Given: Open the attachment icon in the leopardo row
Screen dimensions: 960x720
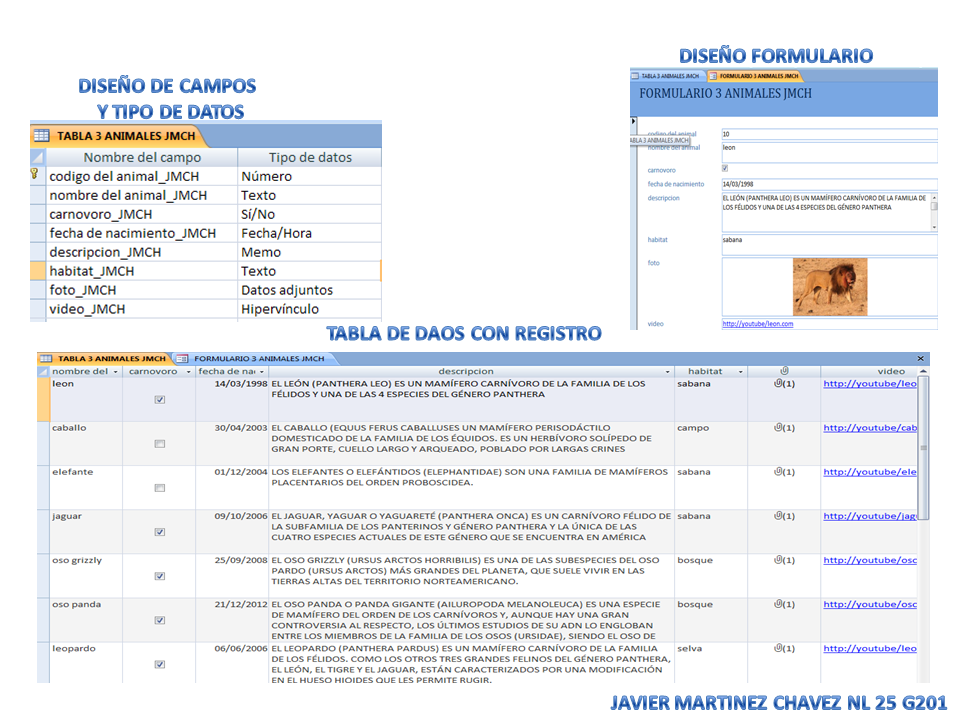Looking at the screenshot, I should coord(778,648).
